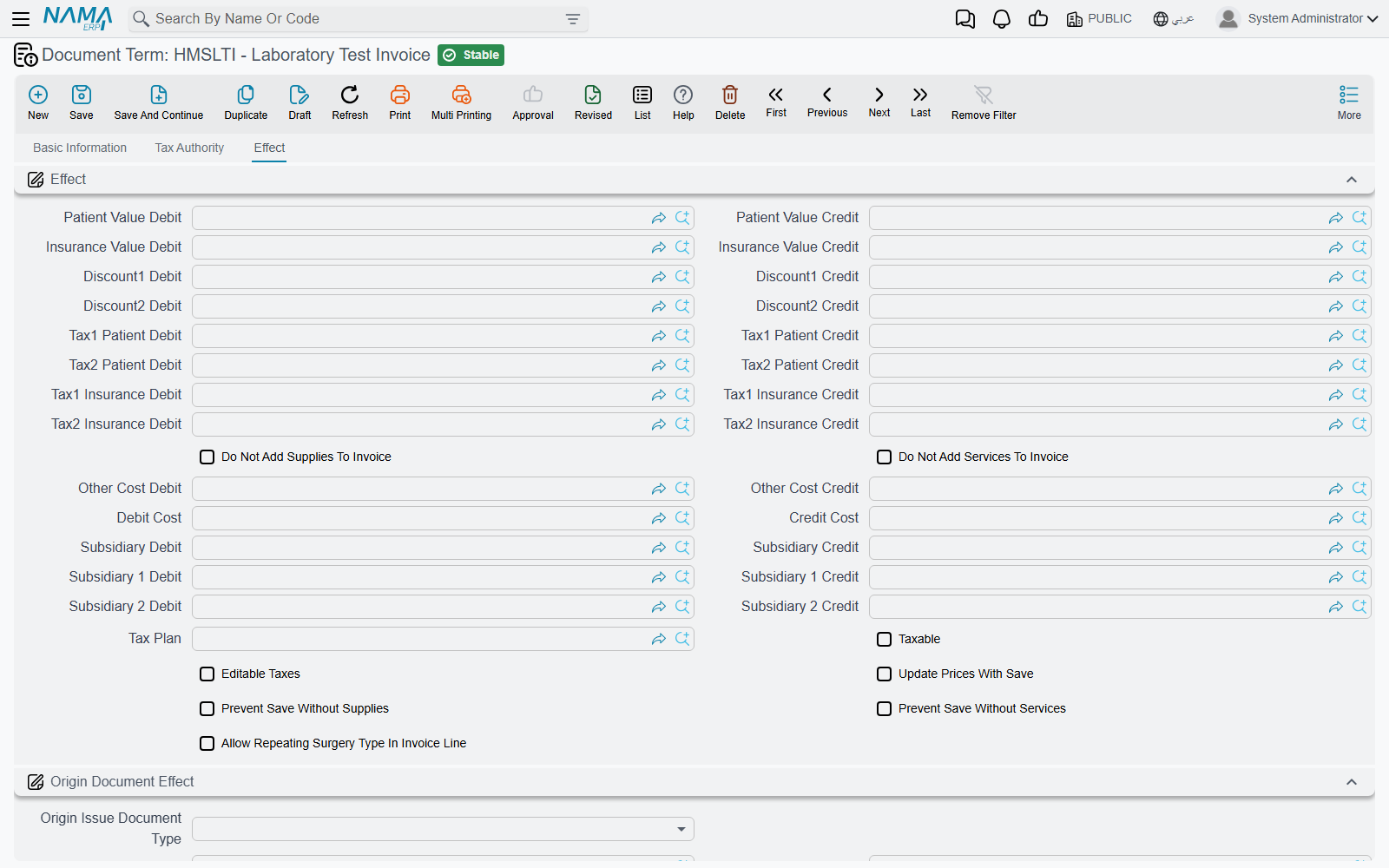
Task: Open the More toolbar menu
Action: pos(1349,102)
